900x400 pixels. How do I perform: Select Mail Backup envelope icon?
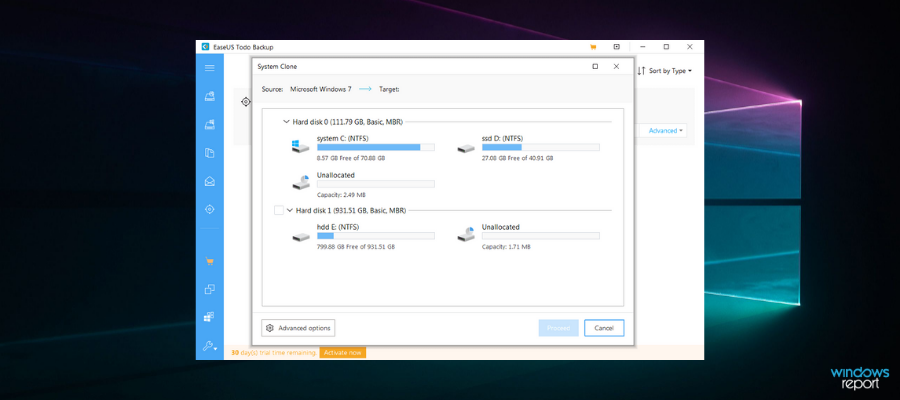[210, 181]
